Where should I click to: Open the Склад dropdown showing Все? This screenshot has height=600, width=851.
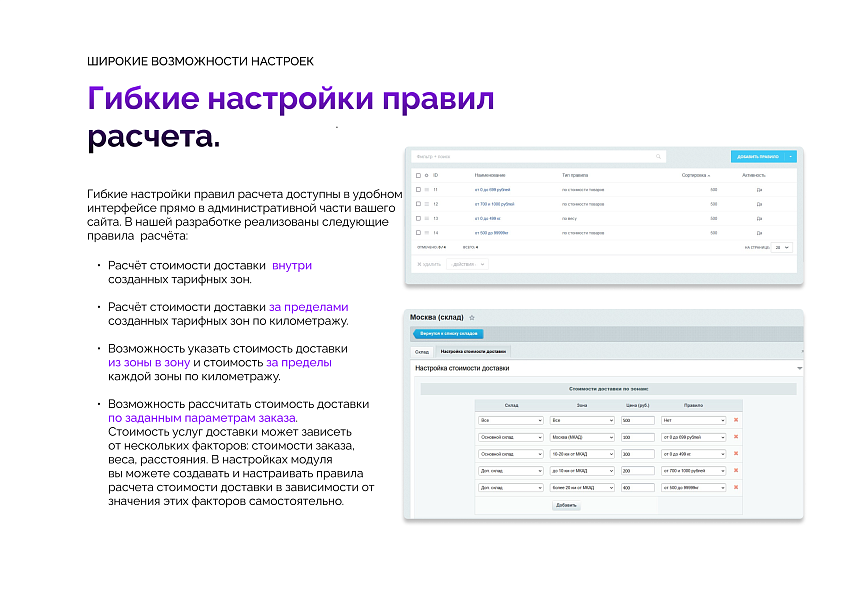(511, 421)
